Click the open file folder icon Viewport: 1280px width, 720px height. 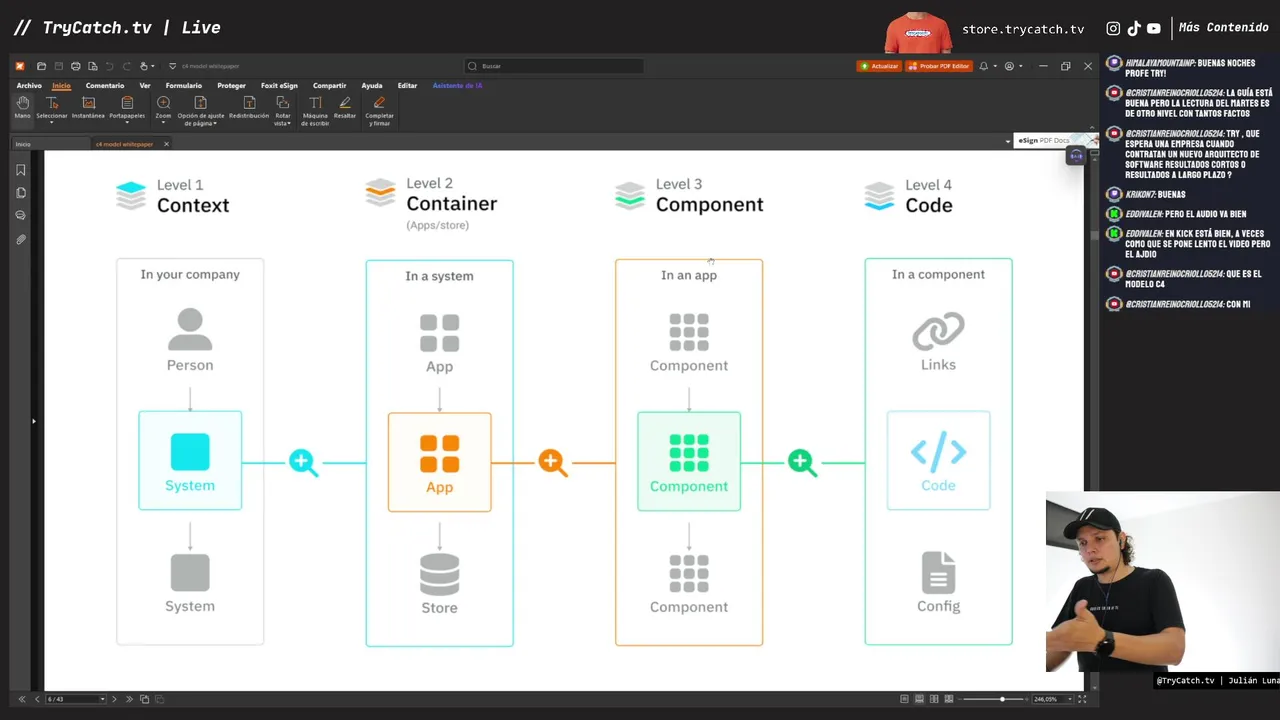pos(41,66)
